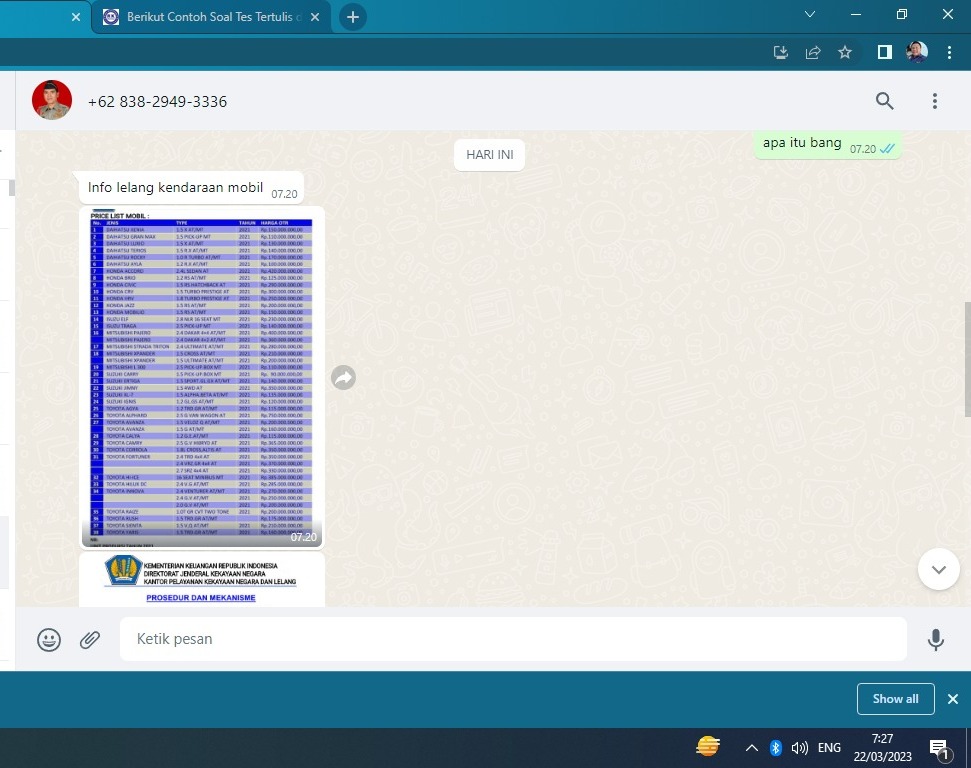Click the "HARI INI" date label
Image resolution: width=971 pixels, height=768 pixels.
click(489, 155)
